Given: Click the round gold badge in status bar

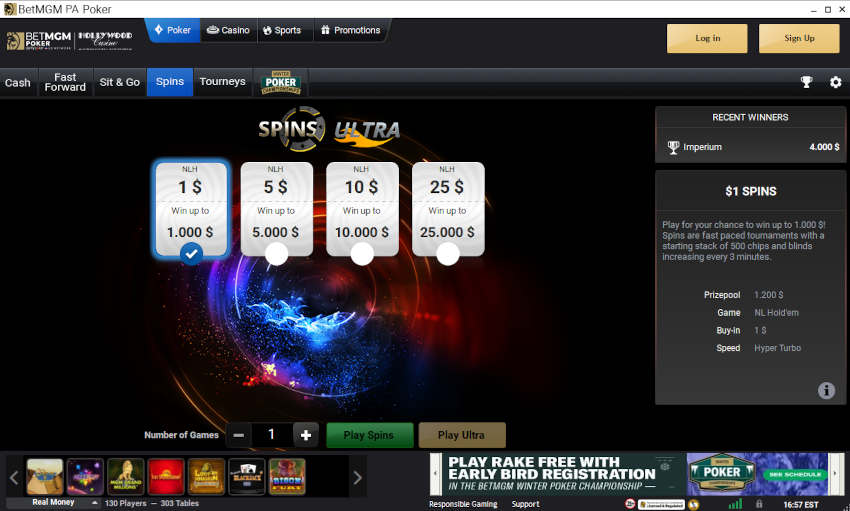Looking at the screenshot, I should pyautogui.click(x=693, y=504).
